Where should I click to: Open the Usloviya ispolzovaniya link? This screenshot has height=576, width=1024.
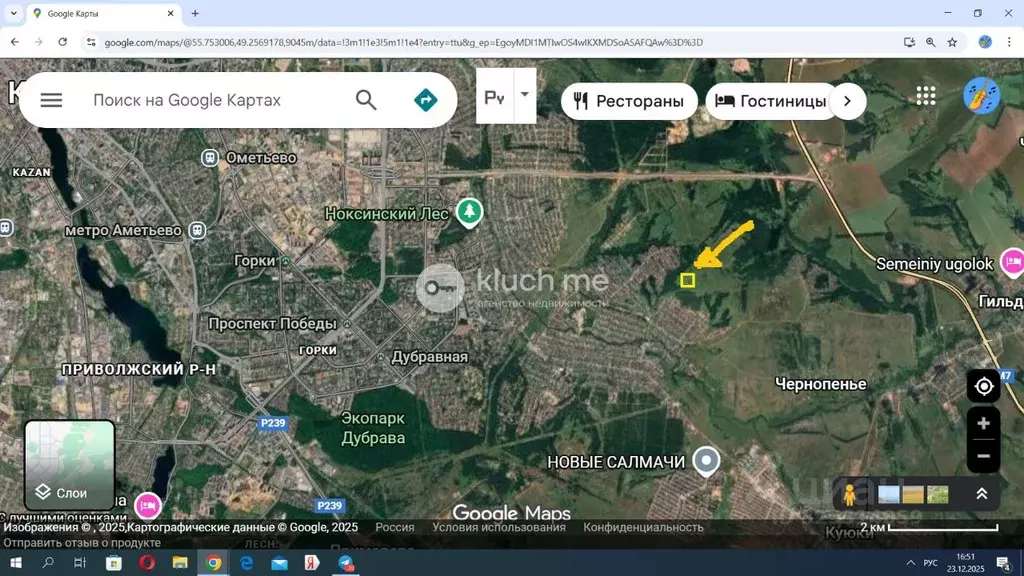[x=498, y=527]
